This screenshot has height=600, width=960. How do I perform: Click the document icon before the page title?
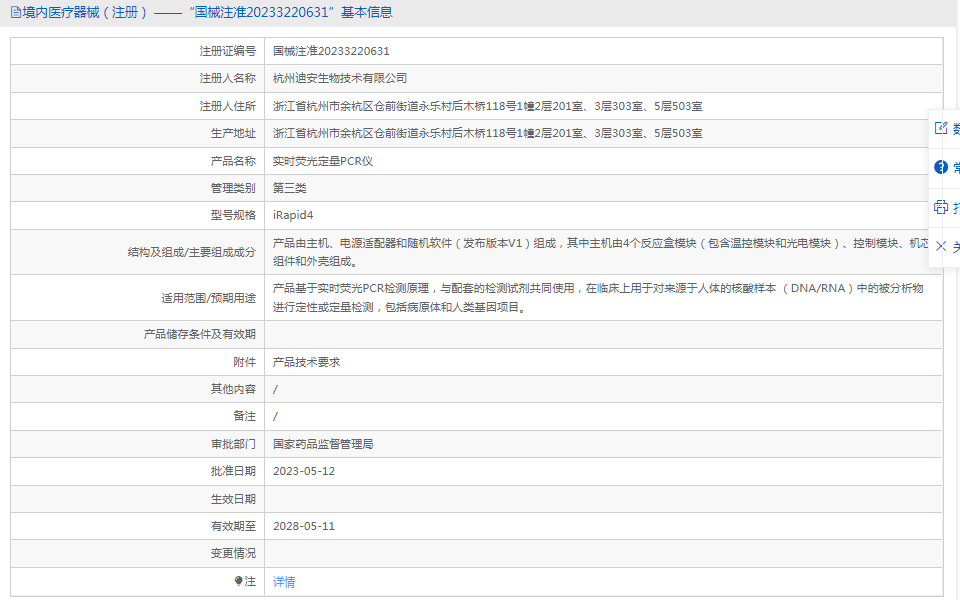(x=15, y=12)
